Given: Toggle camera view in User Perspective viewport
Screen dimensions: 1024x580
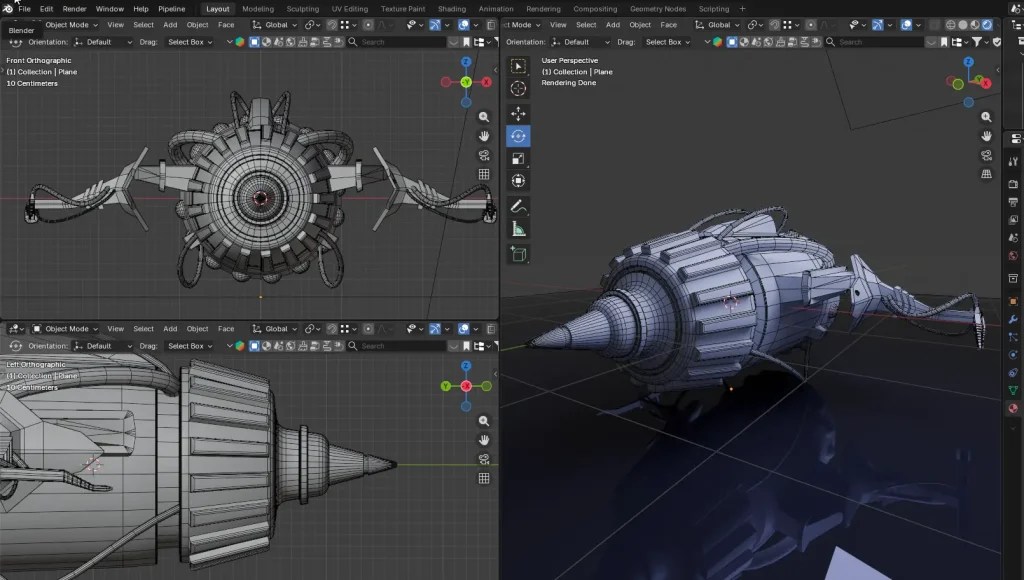Looking at the screenshot, I should (986, 155).
